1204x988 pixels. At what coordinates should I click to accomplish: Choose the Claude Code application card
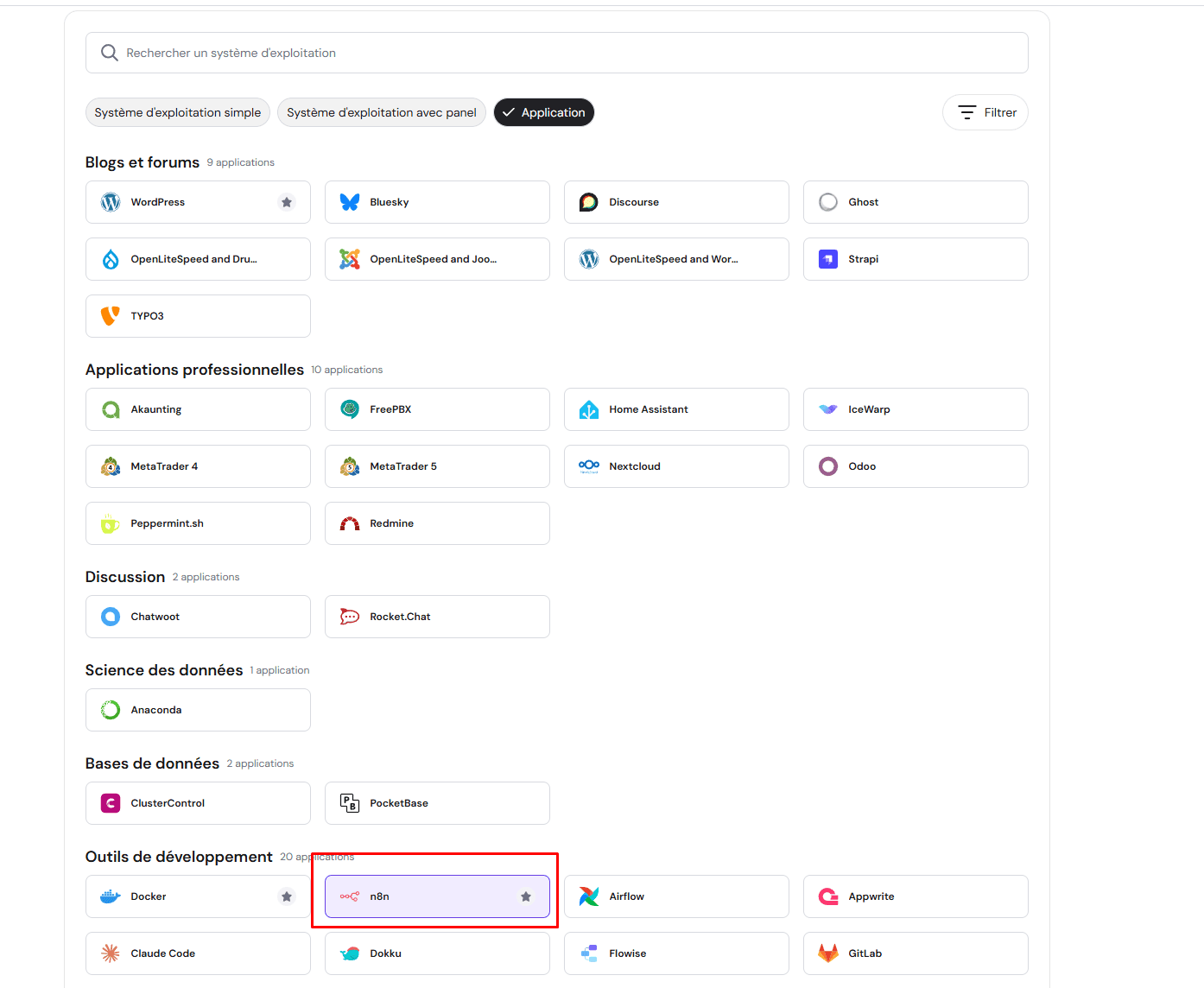coord(198,953)
